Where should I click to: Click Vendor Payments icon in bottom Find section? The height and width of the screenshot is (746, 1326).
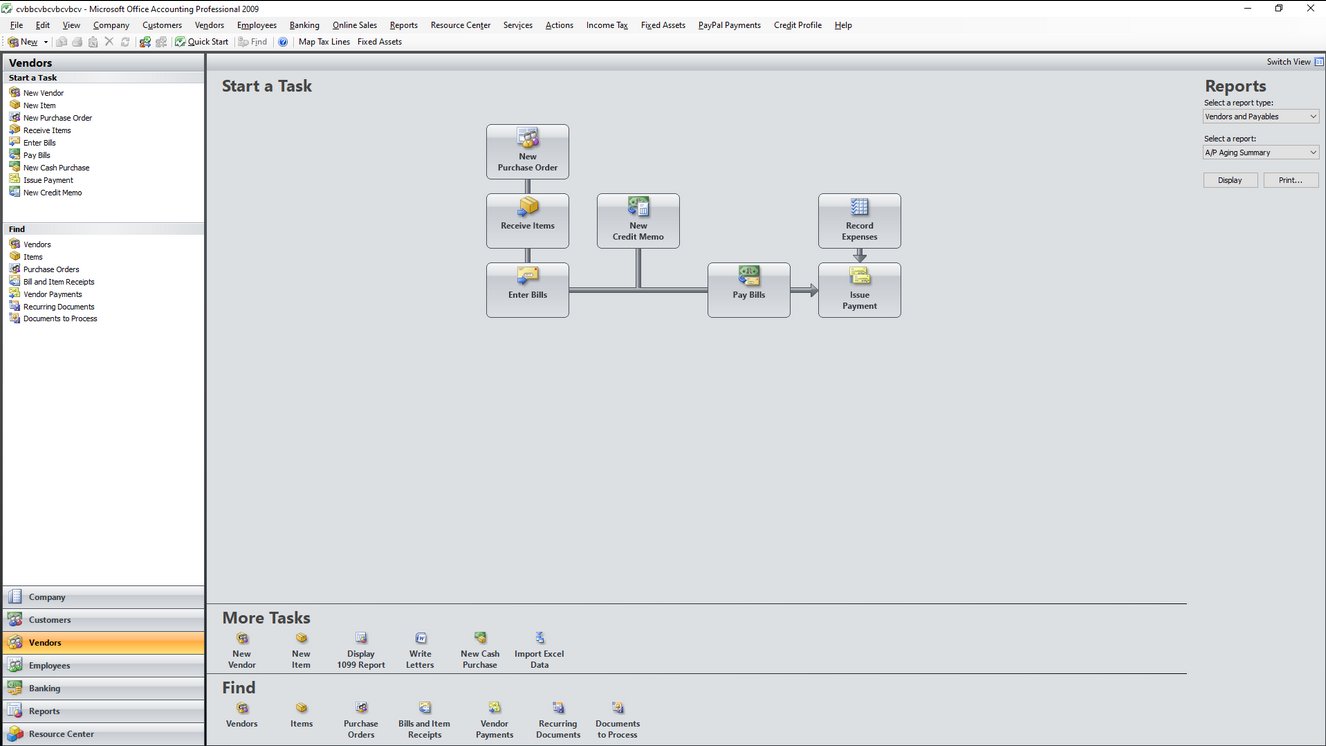(494, 708)
